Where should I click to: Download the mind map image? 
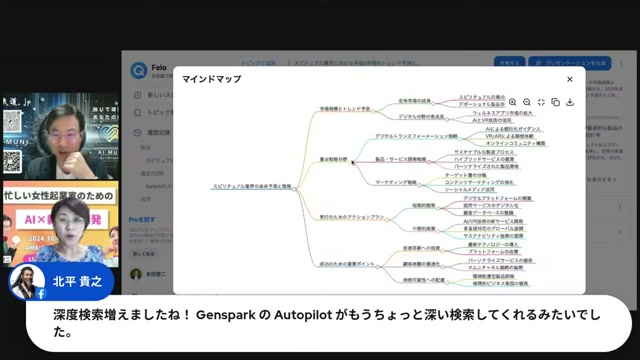pyautogui.click(x=570, y=102)
